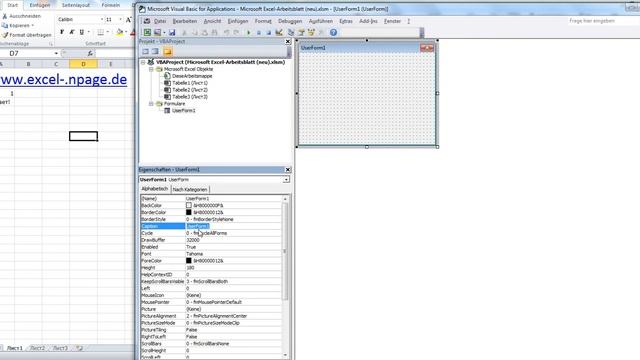
Task: Select UserForm1 in project tree
Action: click(183, 111)
